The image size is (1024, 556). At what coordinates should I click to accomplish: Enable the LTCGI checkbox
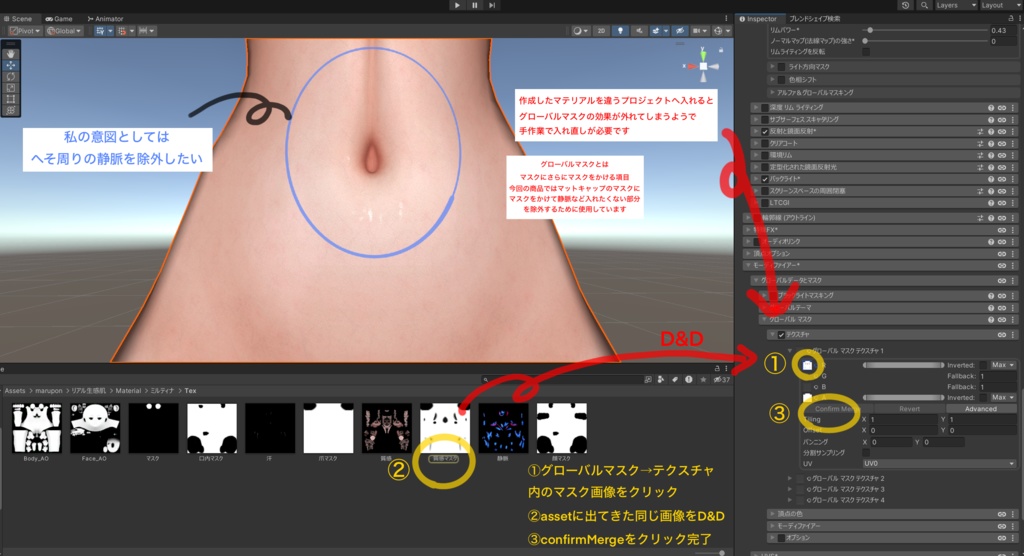click(765, 203)
